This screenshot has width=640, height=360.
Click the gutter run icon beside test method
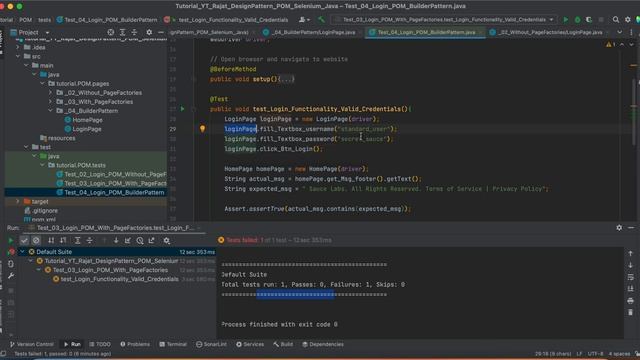[x=182, y=109]
